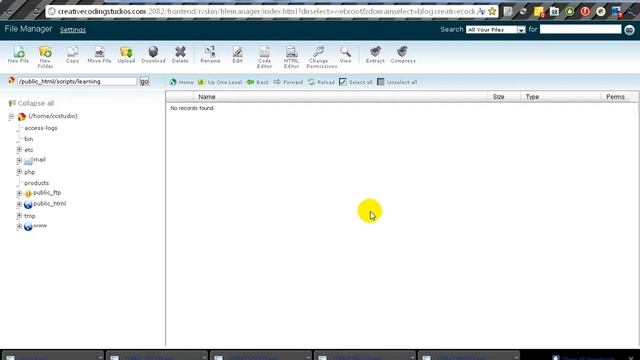Expand the public_ftp folder
The height and width of the screenshot is (360, 640).
pyautogui.click(x=19, y=193)
